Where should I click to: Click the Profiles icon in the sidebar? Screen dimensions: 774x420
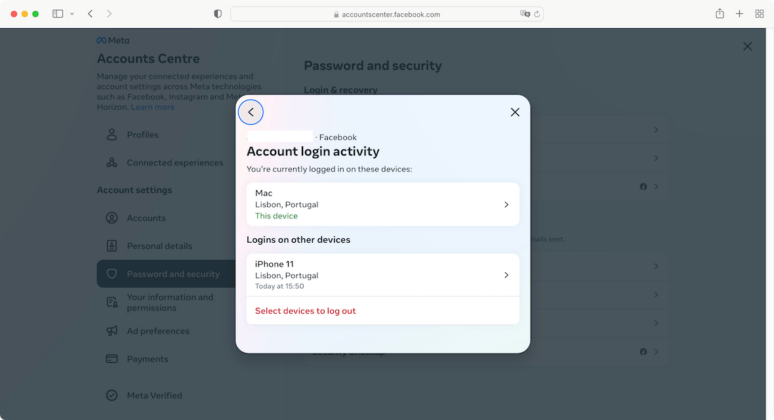[112, 135]
